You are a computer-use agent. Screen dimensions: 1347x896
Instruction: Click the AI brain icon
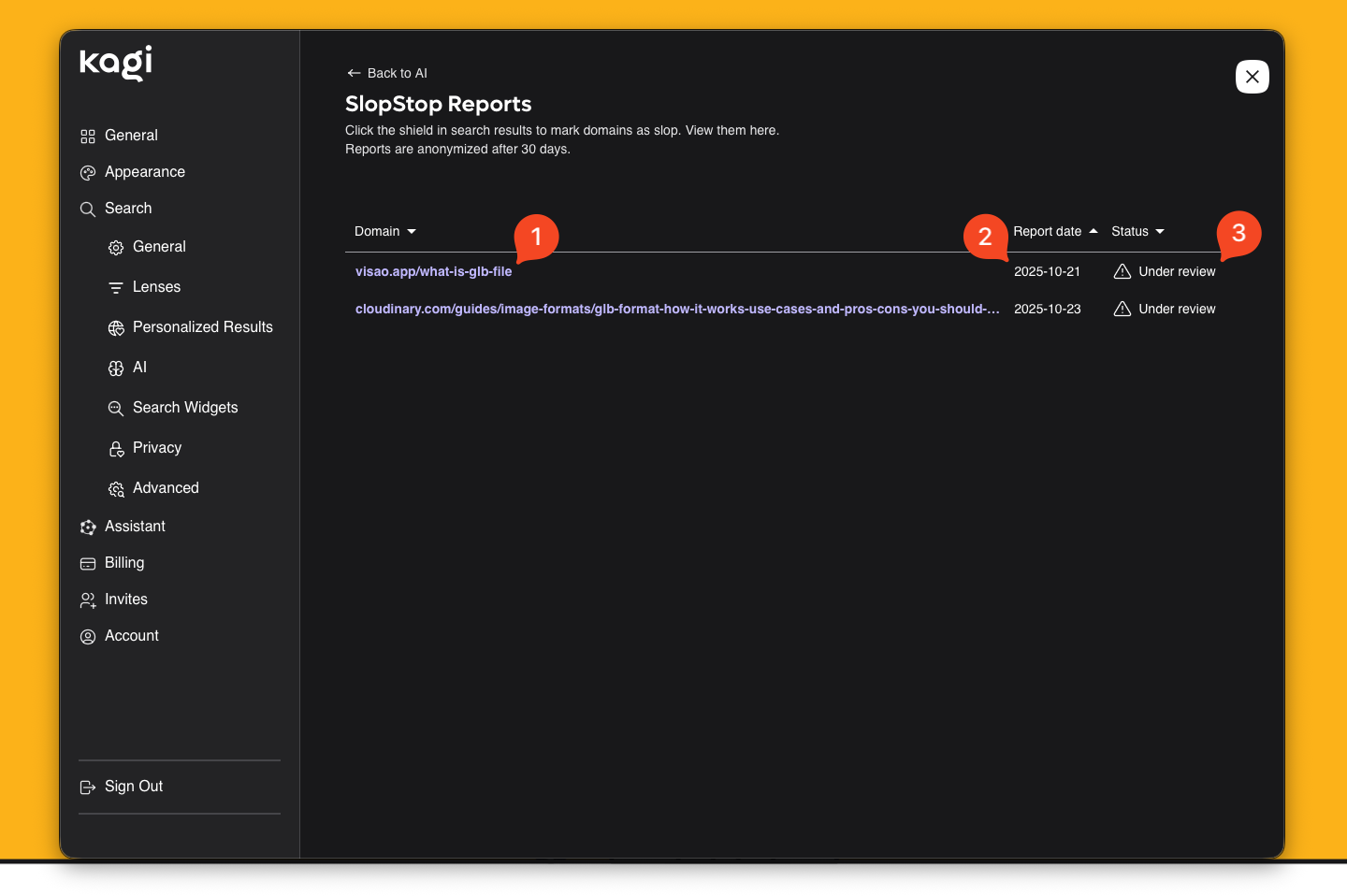116,369
